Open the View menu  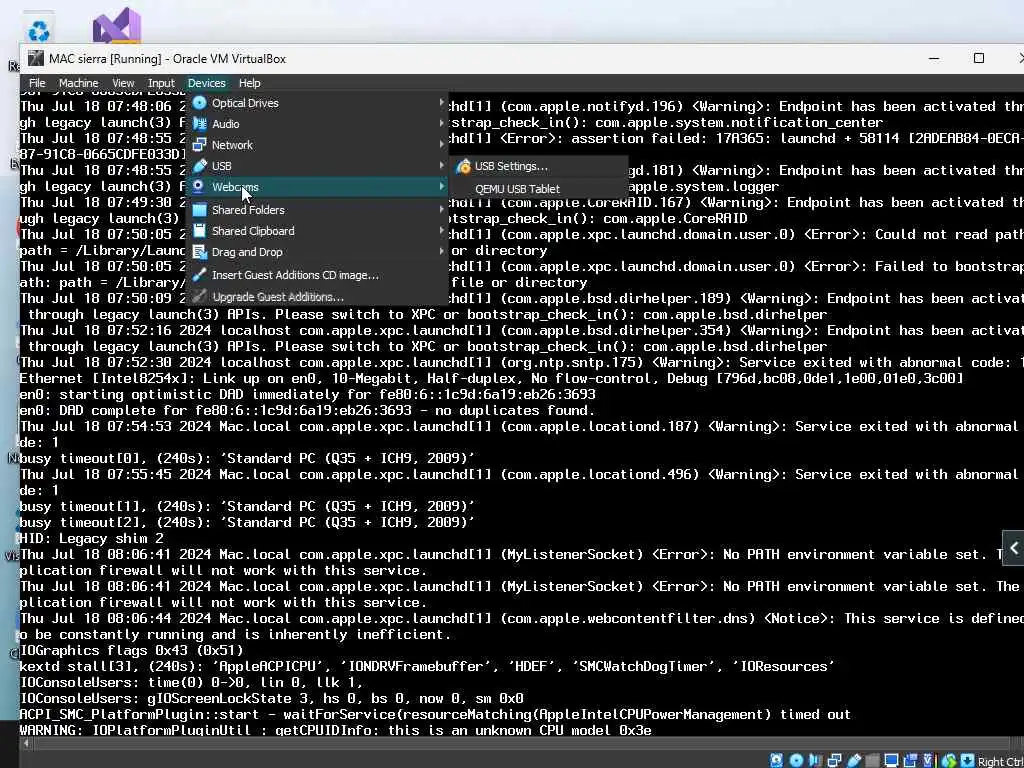(x=123, y=83)
